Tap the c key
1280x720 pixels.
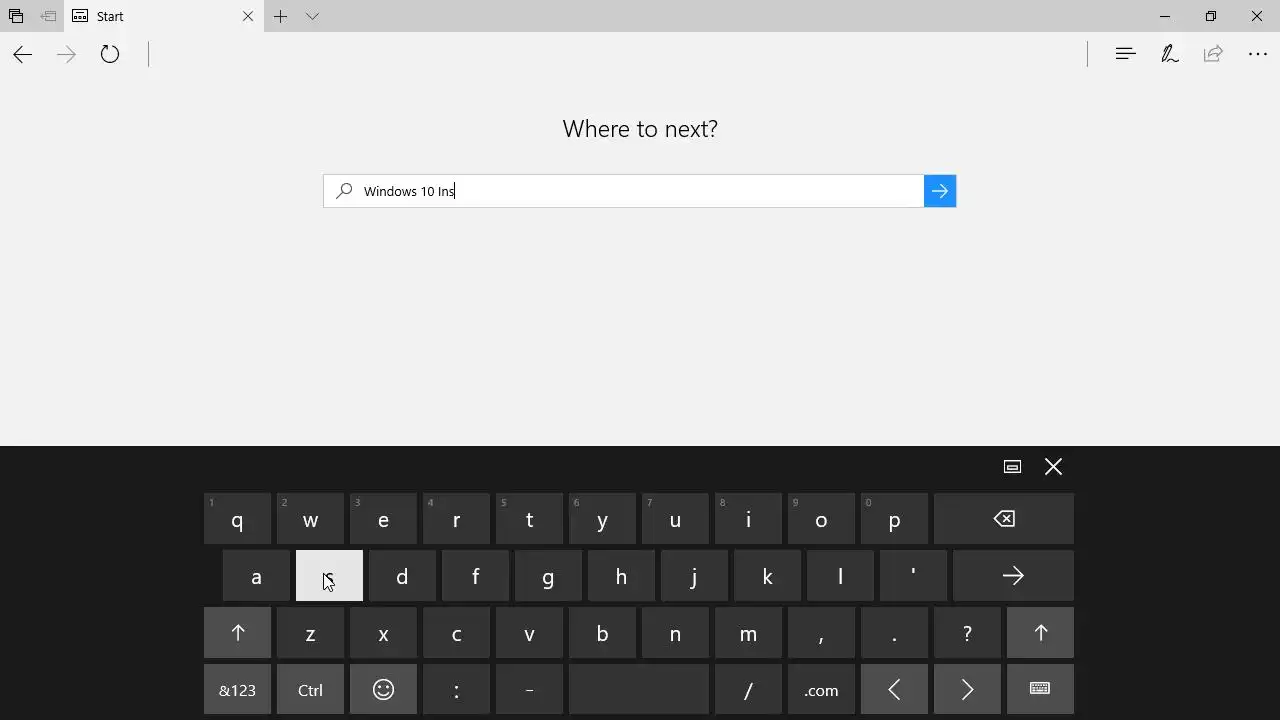[456, 633]
